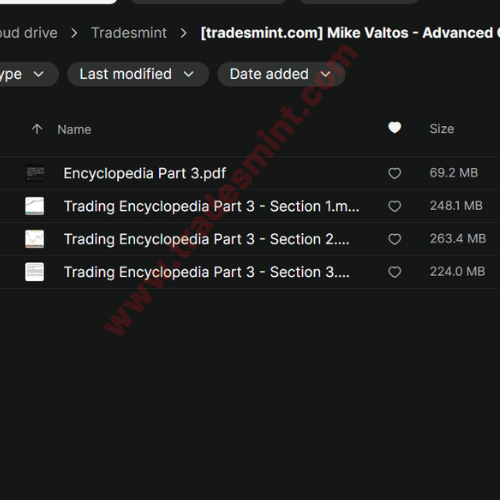This screenshot has width=500, height=500.
Task: Open Trading Encyclopedia Part 3 - Section 1 file
Action: (x=212, y=206)
